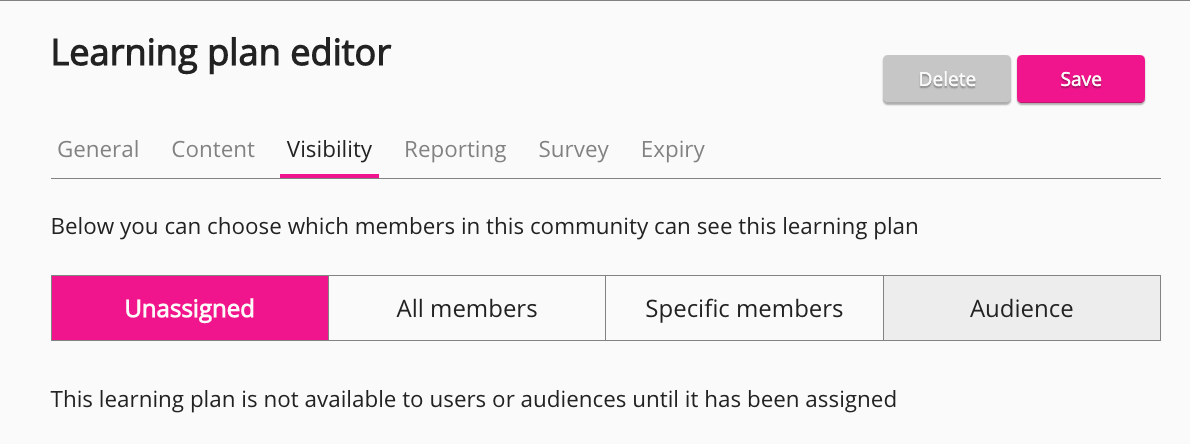Select the active Visibility tab

329,150
